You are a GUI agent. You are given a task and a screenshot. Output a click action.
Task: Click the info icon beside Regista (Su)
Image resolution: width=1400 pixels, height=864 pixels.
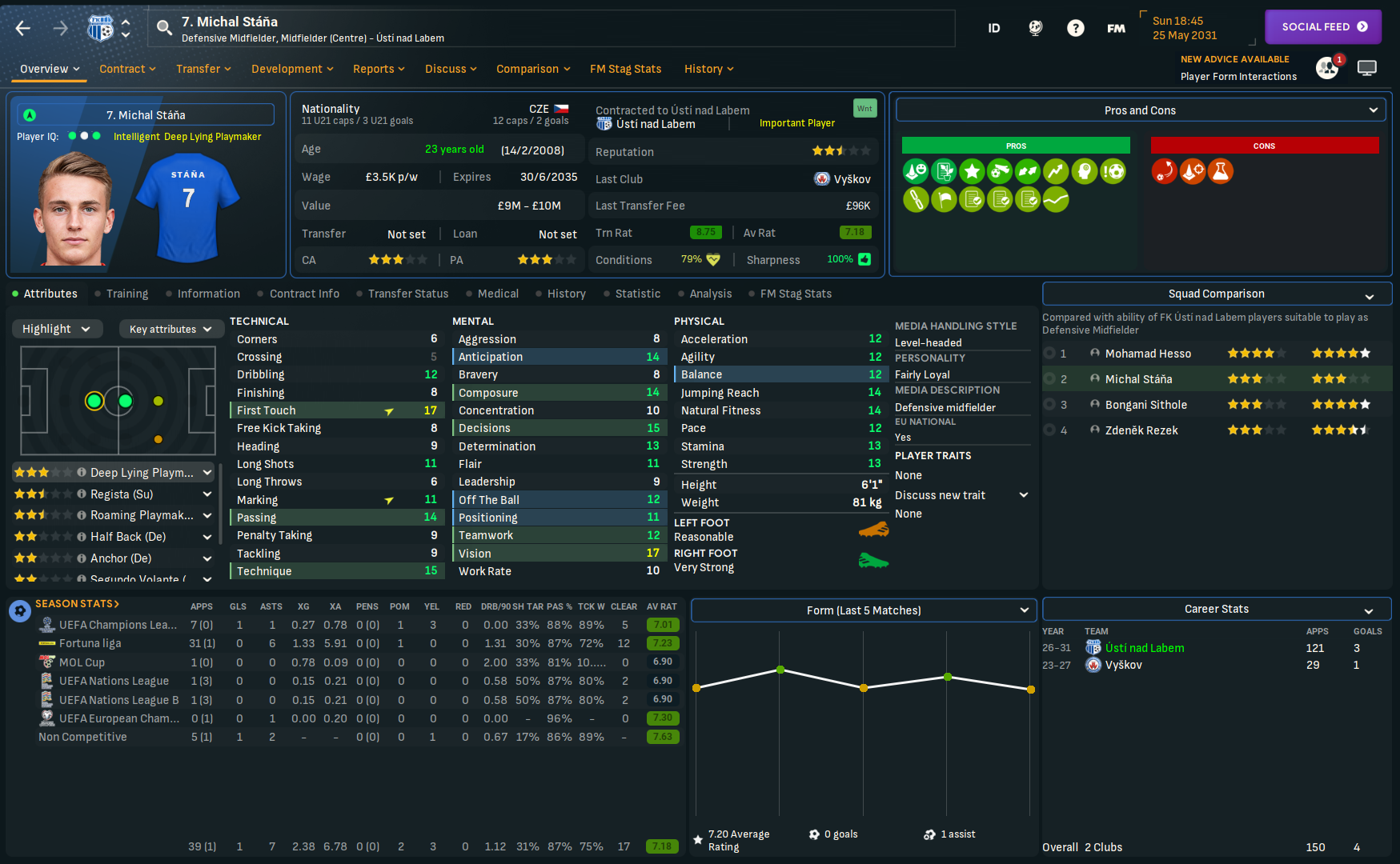pyautogui.click(x=82, y=494)
